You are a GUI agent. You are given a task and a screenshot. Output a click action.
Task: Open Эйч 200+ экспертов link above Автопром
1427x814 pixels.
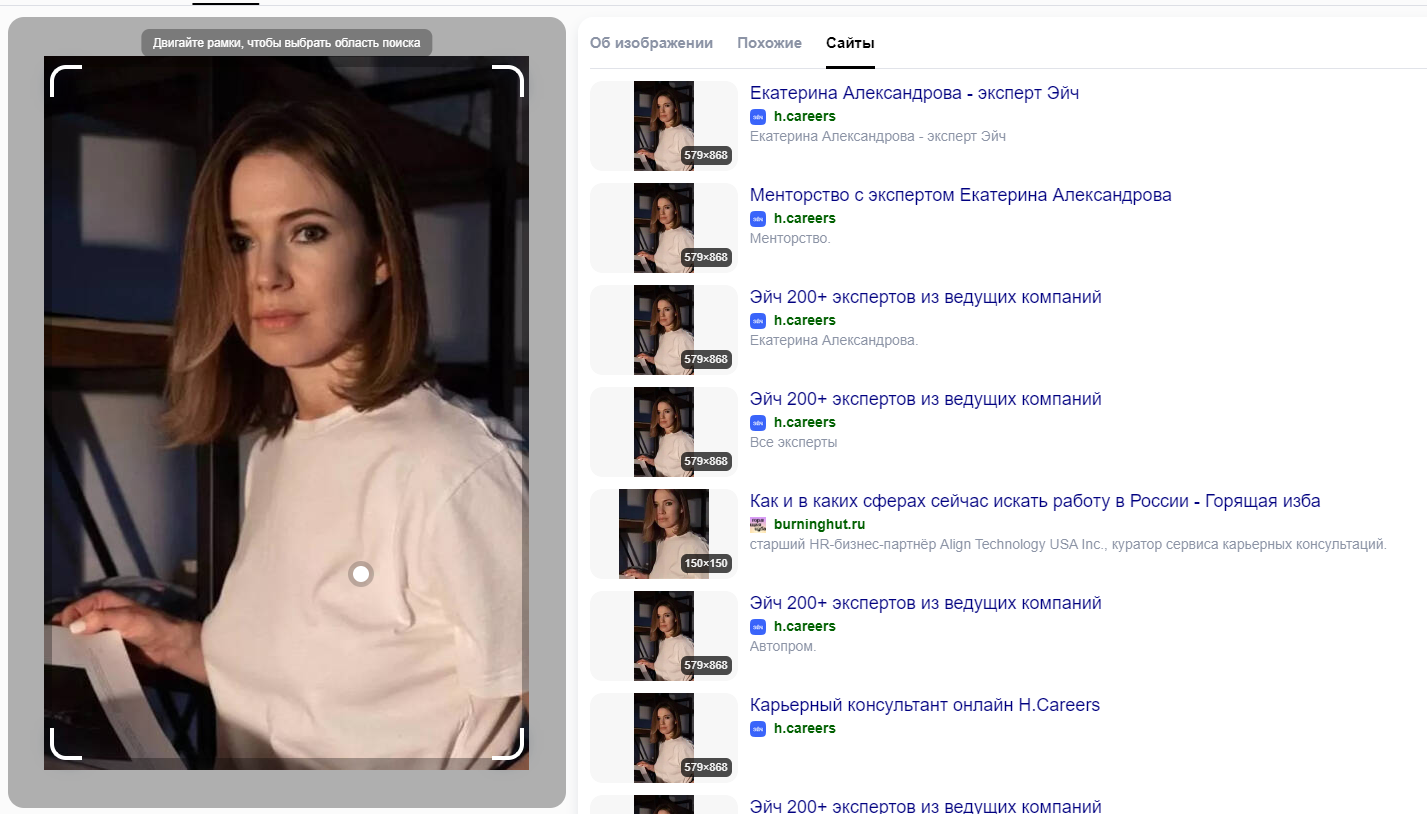coord(925,603)
